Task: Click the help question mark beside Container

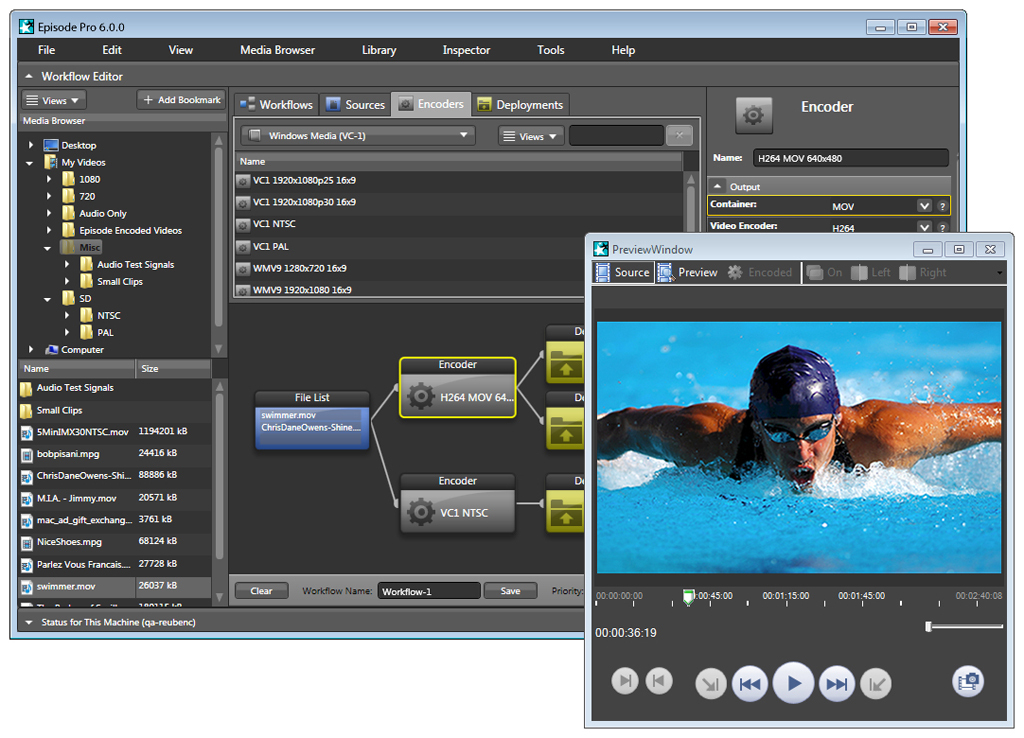Action: click(x=941, y=205)
